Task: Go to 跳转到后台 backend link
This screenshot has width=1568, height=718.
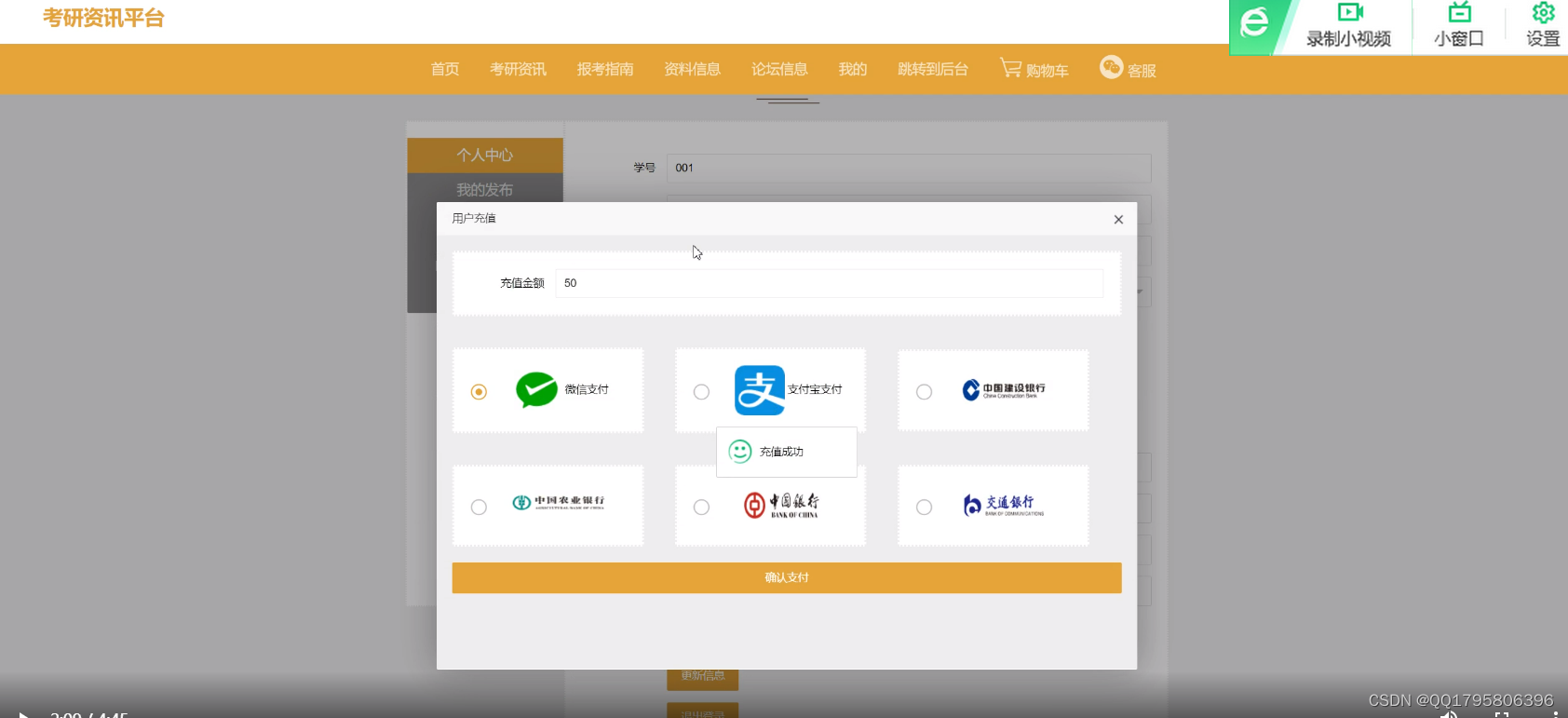Action: pos(933,69)
